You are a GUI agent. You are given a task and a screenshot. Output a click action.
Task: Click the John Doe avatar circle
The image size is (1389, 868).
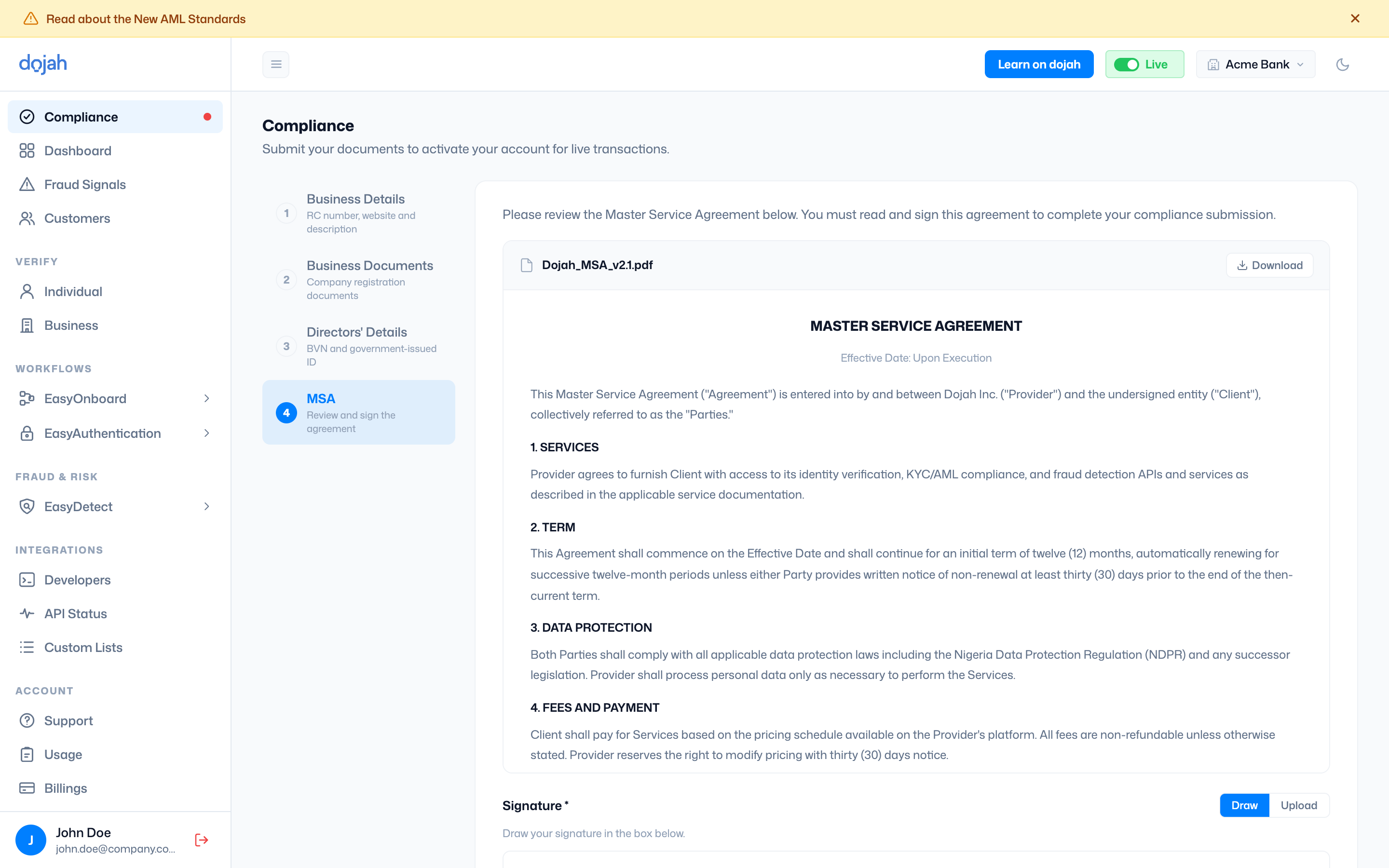(x=31, y=840)
